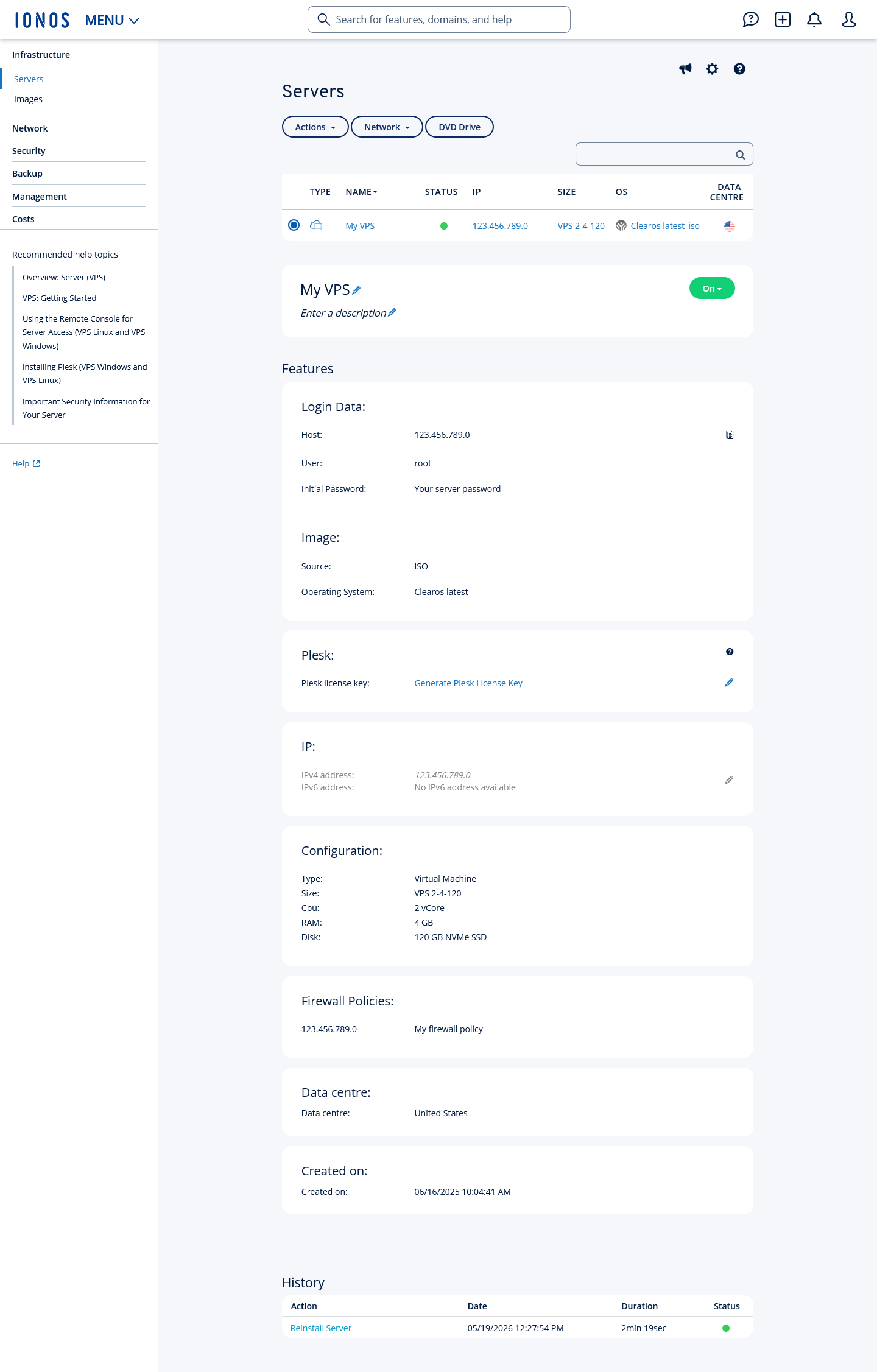The height and width of the screenshot is (1372, 877).
Task: Click the STATUS column header
Action: [442, 192]
